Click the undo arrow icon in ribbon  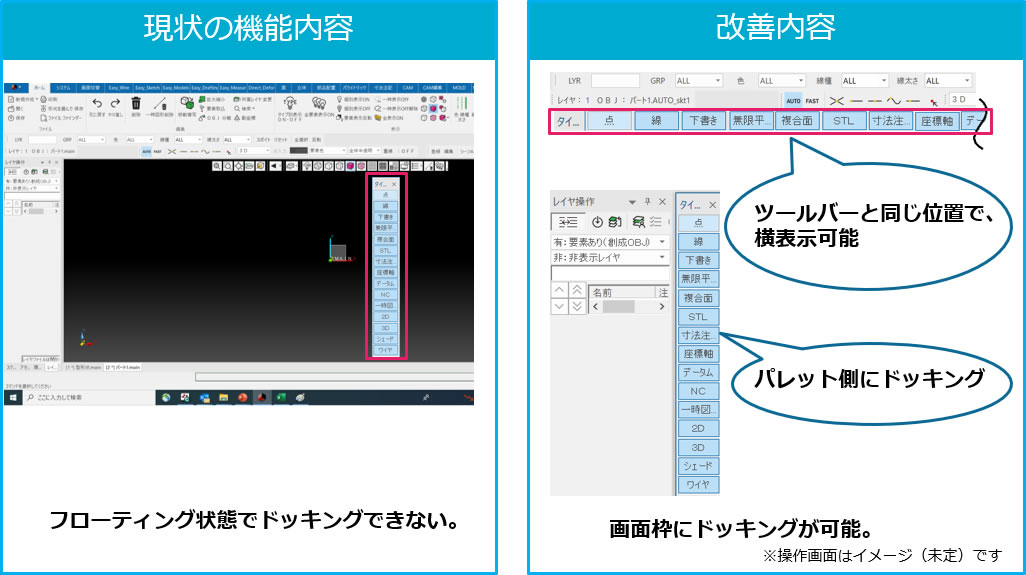pyautogui.click(x=98, y=103)
